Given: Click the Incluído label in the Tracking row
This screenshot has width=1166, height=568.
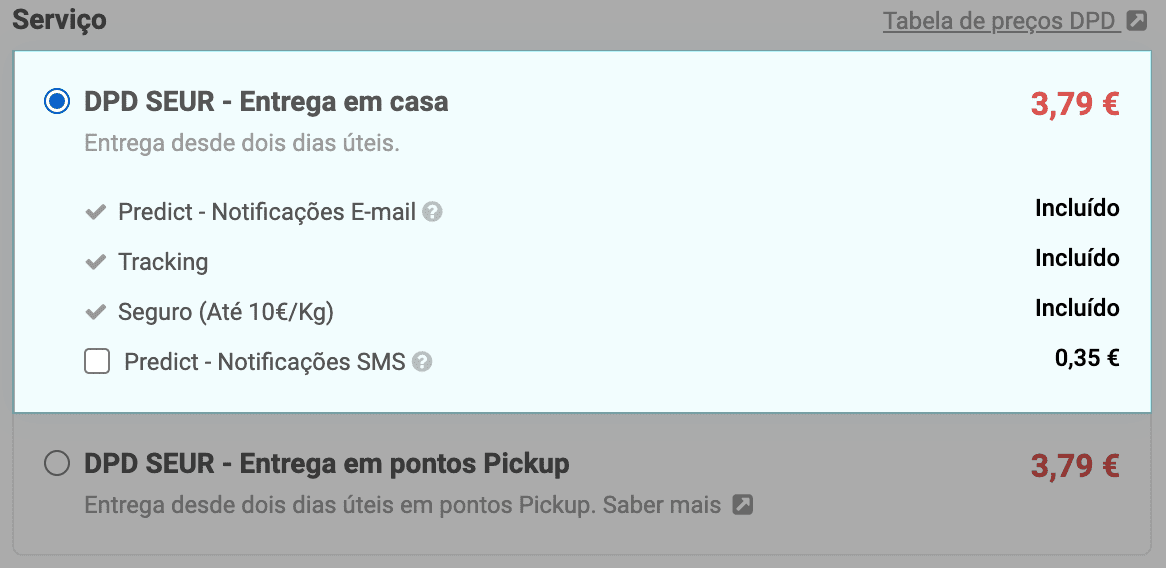Looking at the screenshot, I should (1077, 258).
